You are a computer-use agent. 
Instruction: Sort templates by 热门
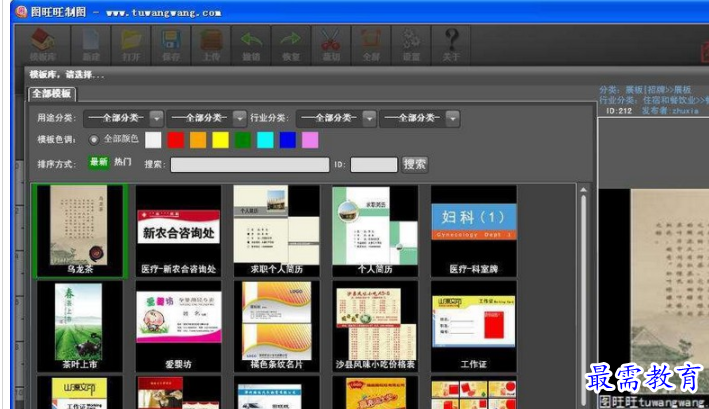pyautogui.click(x=123, y=162)
